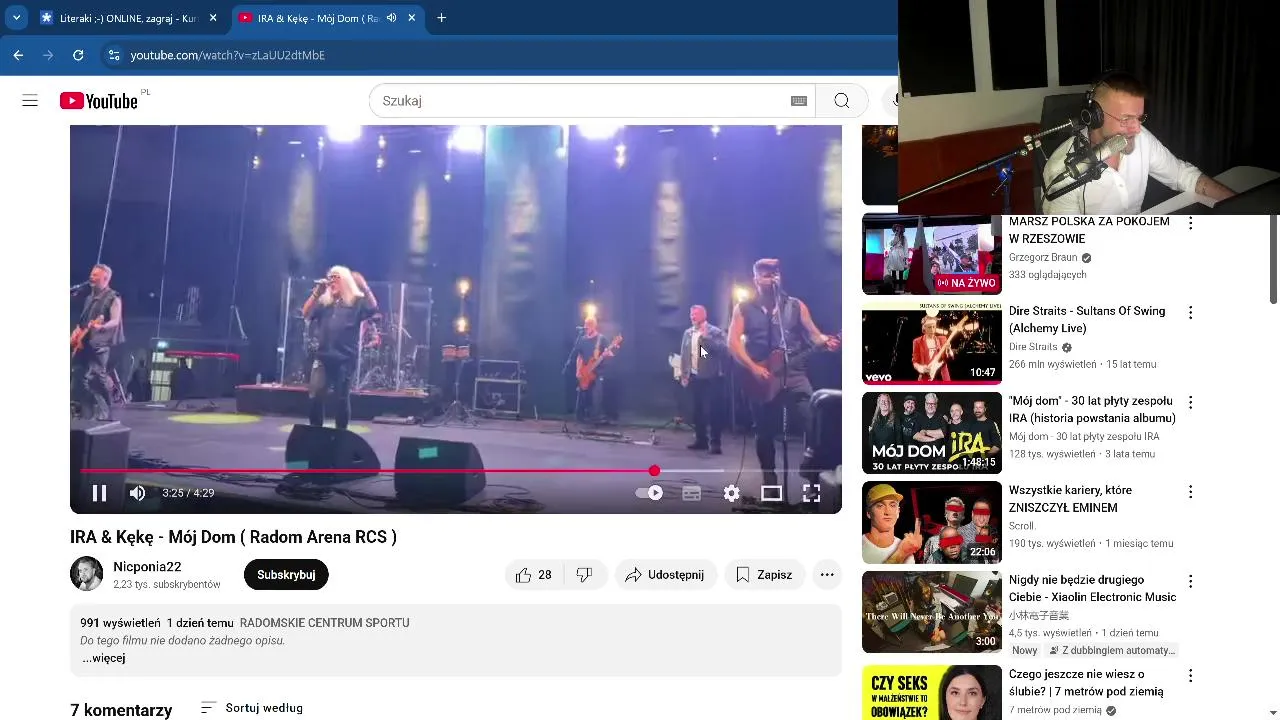Pause the video playback
The width and height of the screenshot is (1280, 720).
coord(99,493)
